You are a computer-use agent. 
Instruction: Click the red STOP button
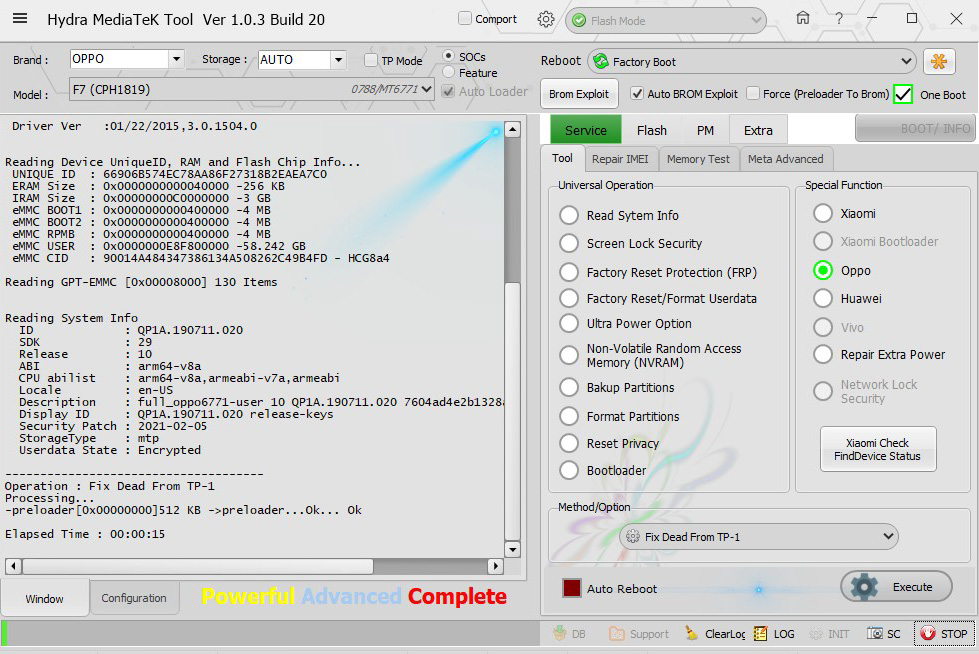coord(944,633)
